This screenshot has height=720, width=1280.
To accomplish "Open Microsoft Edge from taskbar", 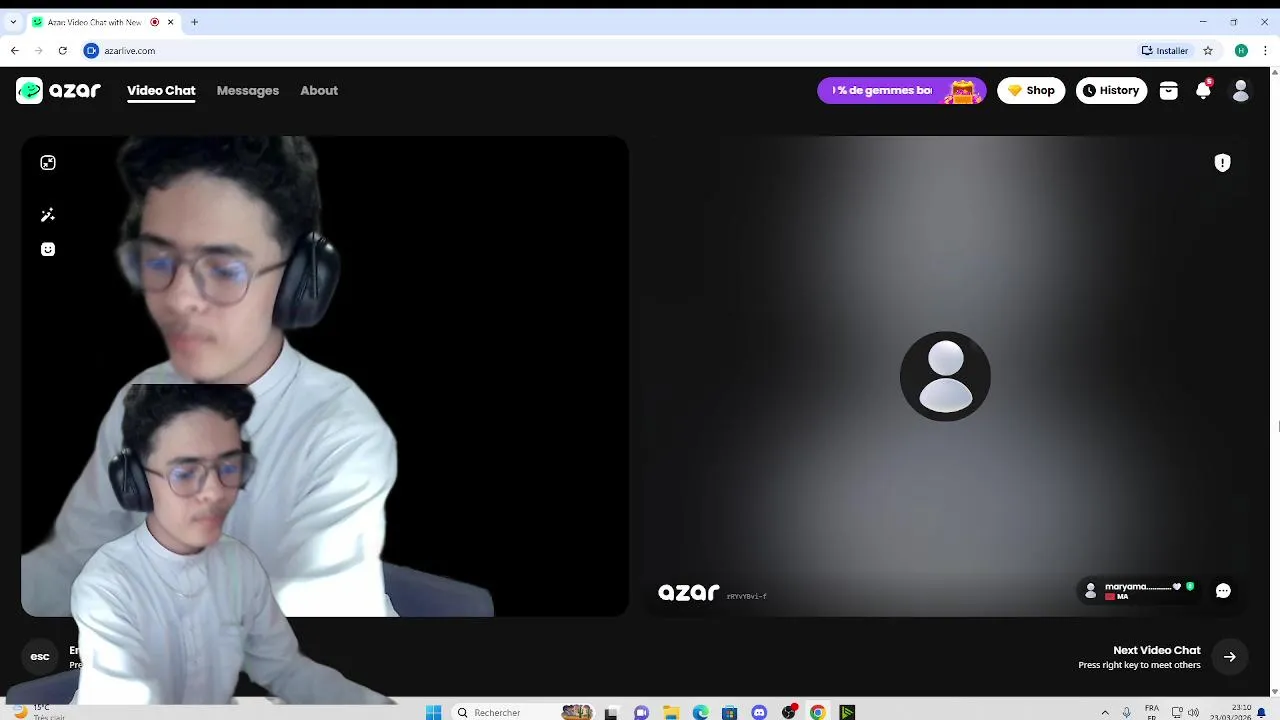I will pos(701,712).
